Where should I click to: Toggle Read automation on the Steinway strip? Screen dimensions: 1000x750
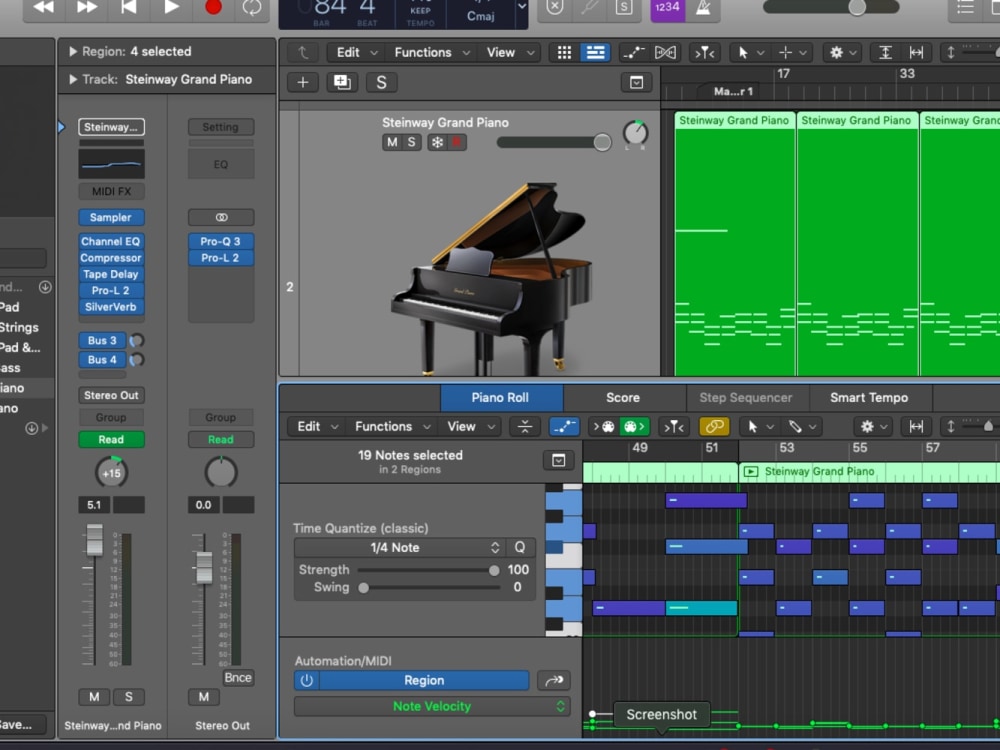pyautogui.click(x=112, y=439)
